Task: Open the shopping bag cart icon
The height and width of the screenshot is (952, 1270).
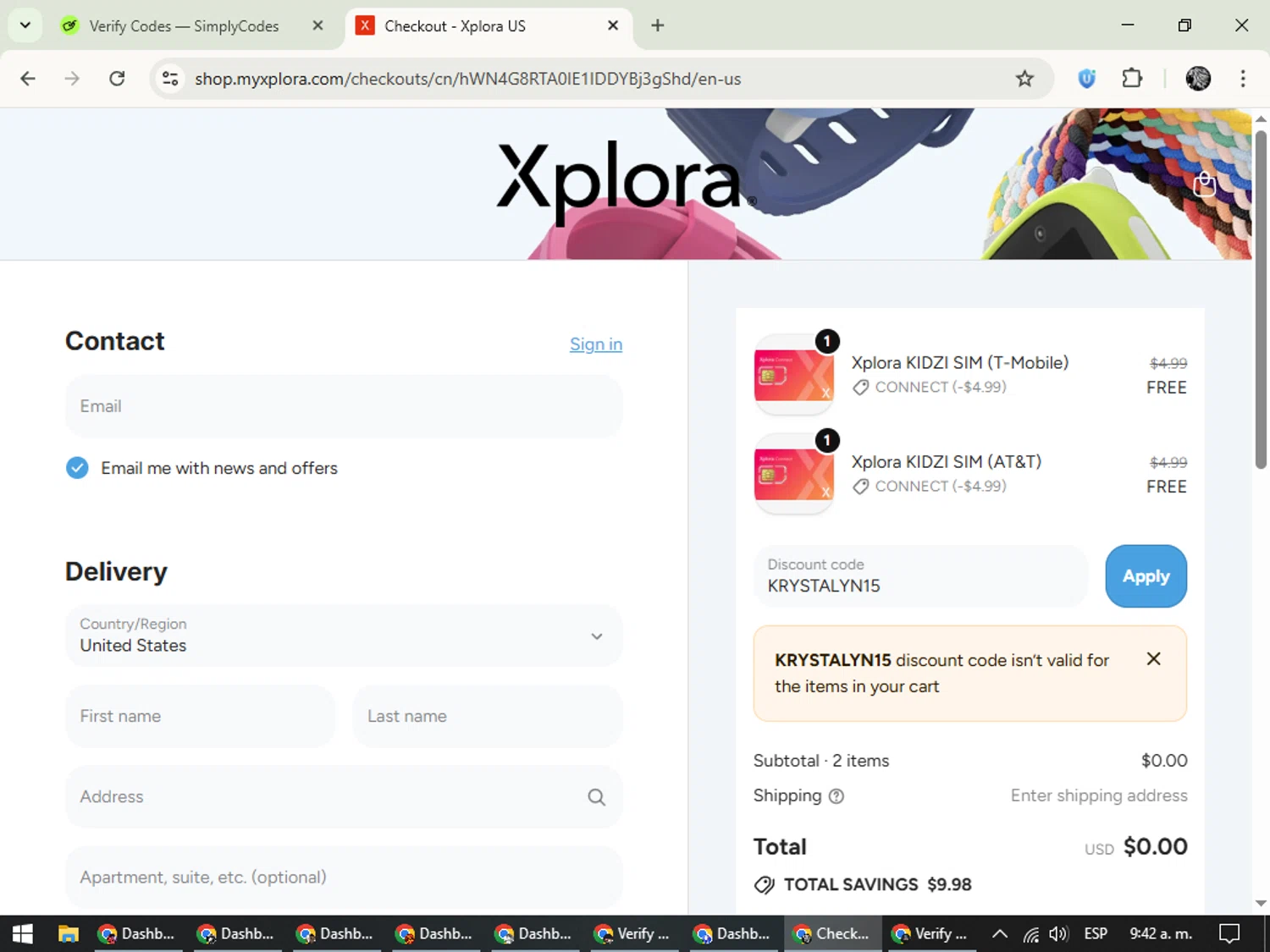Action: [x=1204, y=184]
